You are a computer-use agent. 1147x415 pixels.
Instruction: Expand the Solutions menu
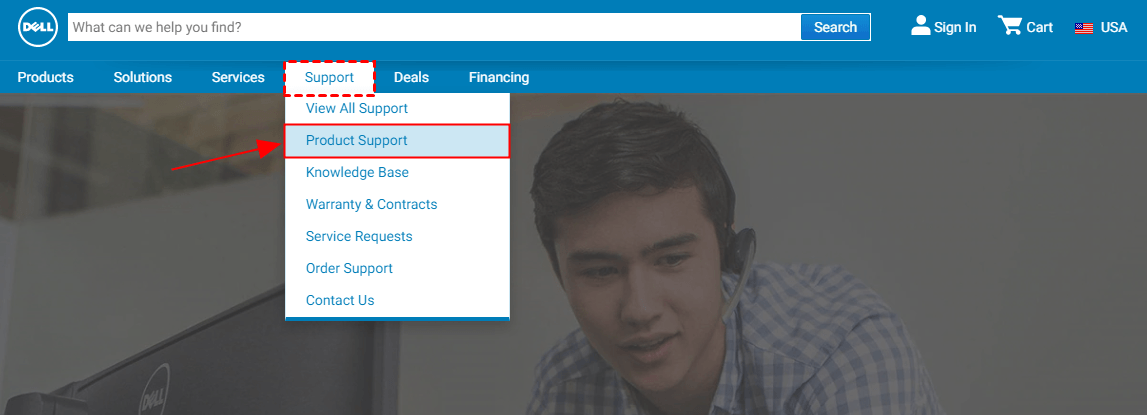click(142, 77)
